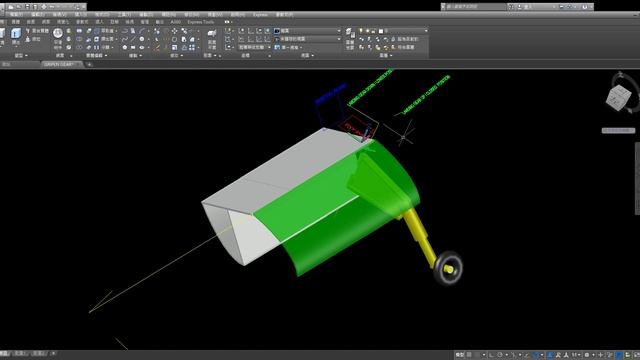640x360 pixels.
Task: Select the Circle tool in Draw panel
Action: point(142,39)
